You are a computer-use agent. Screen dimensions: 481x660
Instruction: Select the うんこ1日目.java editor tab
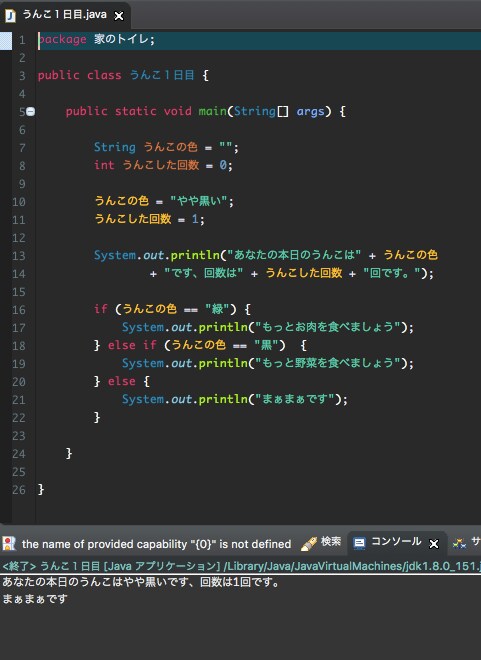click(x=65, y=15)
